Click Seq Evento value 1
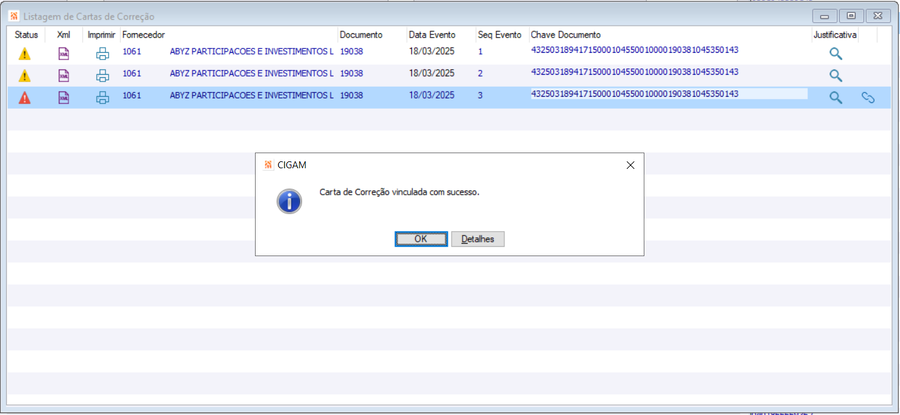The height and width of the screenshot is (415, 900). [480, 52]
